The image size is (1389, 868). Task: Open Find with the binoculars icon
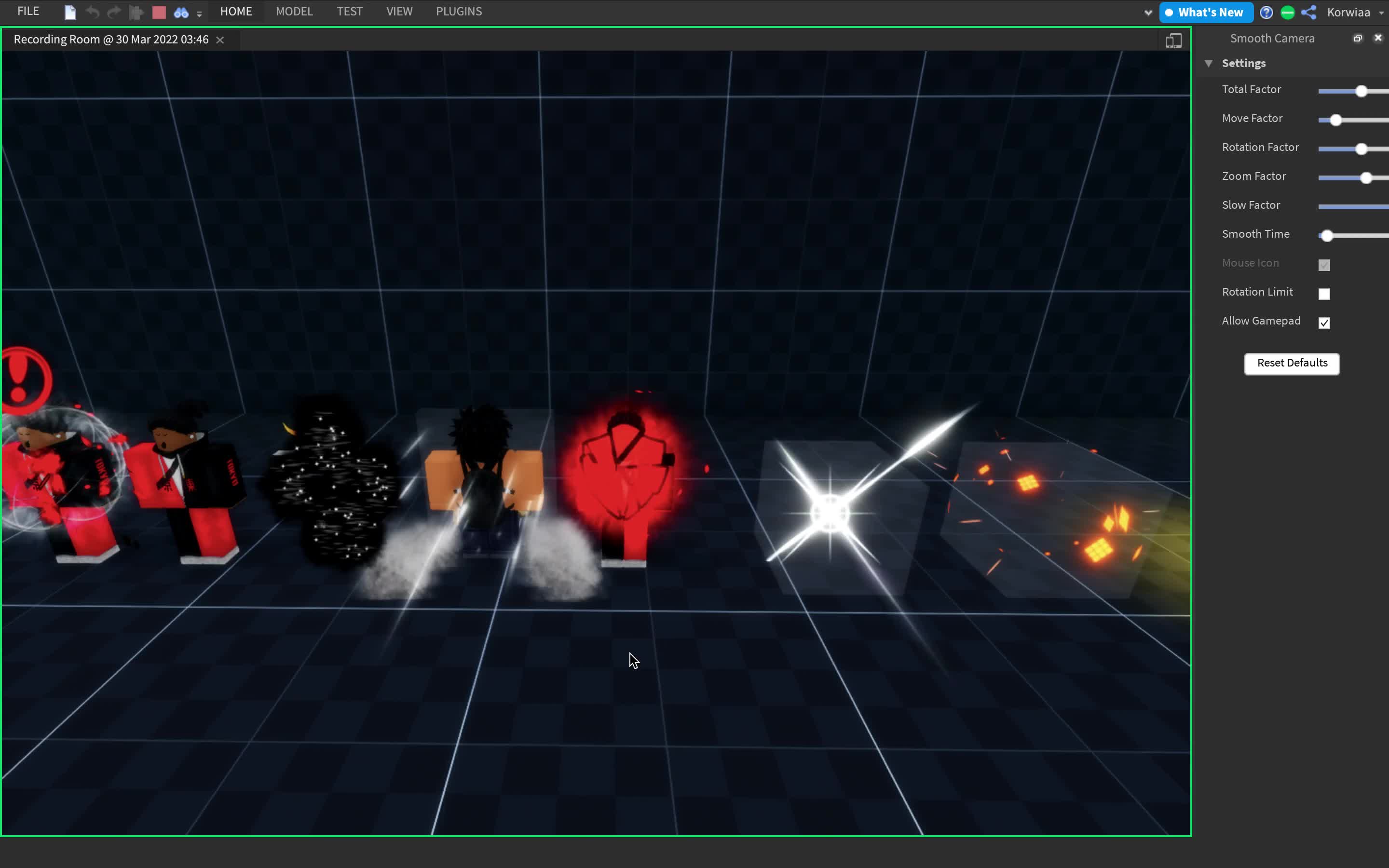pyautogui.click(x=181, y=12)
